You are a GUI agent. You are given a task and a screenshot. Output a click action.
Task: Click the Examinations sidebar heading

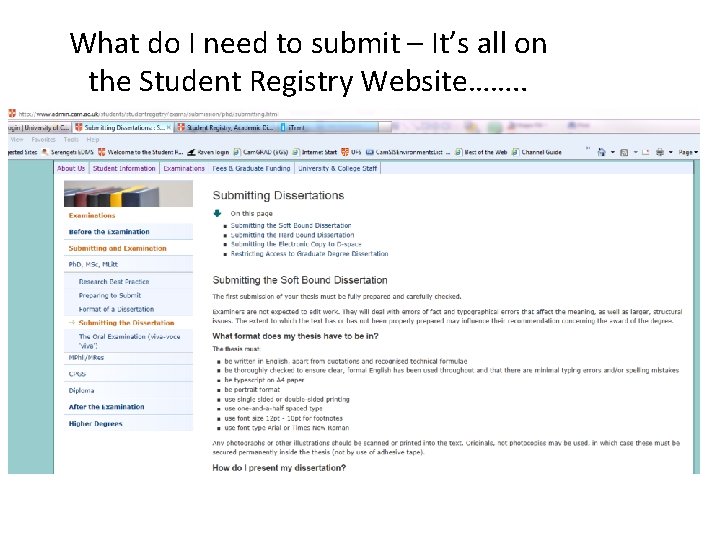click(x=92, y=215)
